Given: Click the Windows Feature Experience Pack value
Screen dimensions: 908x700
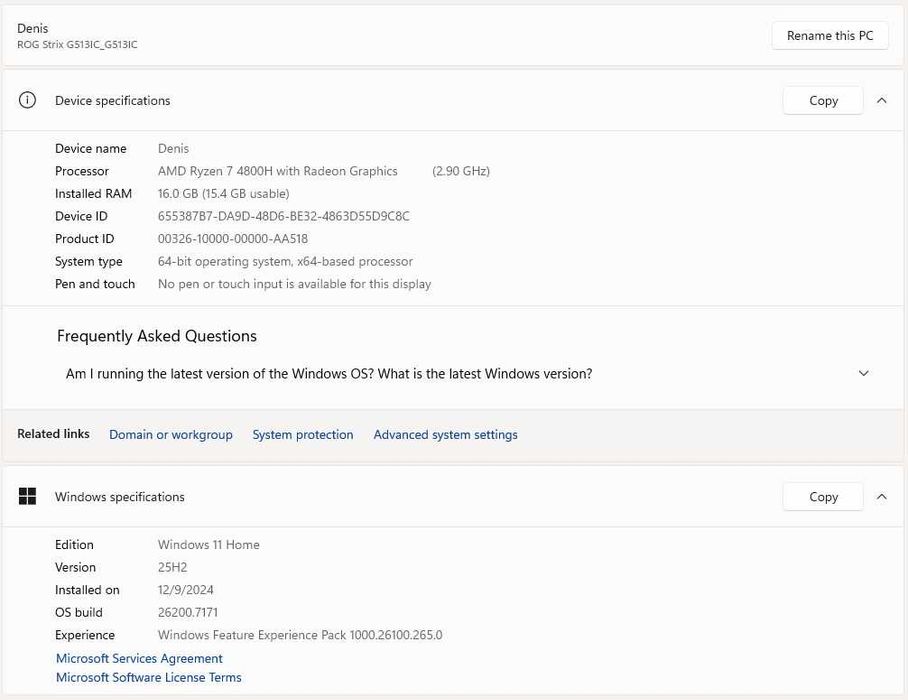Looking at the screenshot, I should (300, 635).
